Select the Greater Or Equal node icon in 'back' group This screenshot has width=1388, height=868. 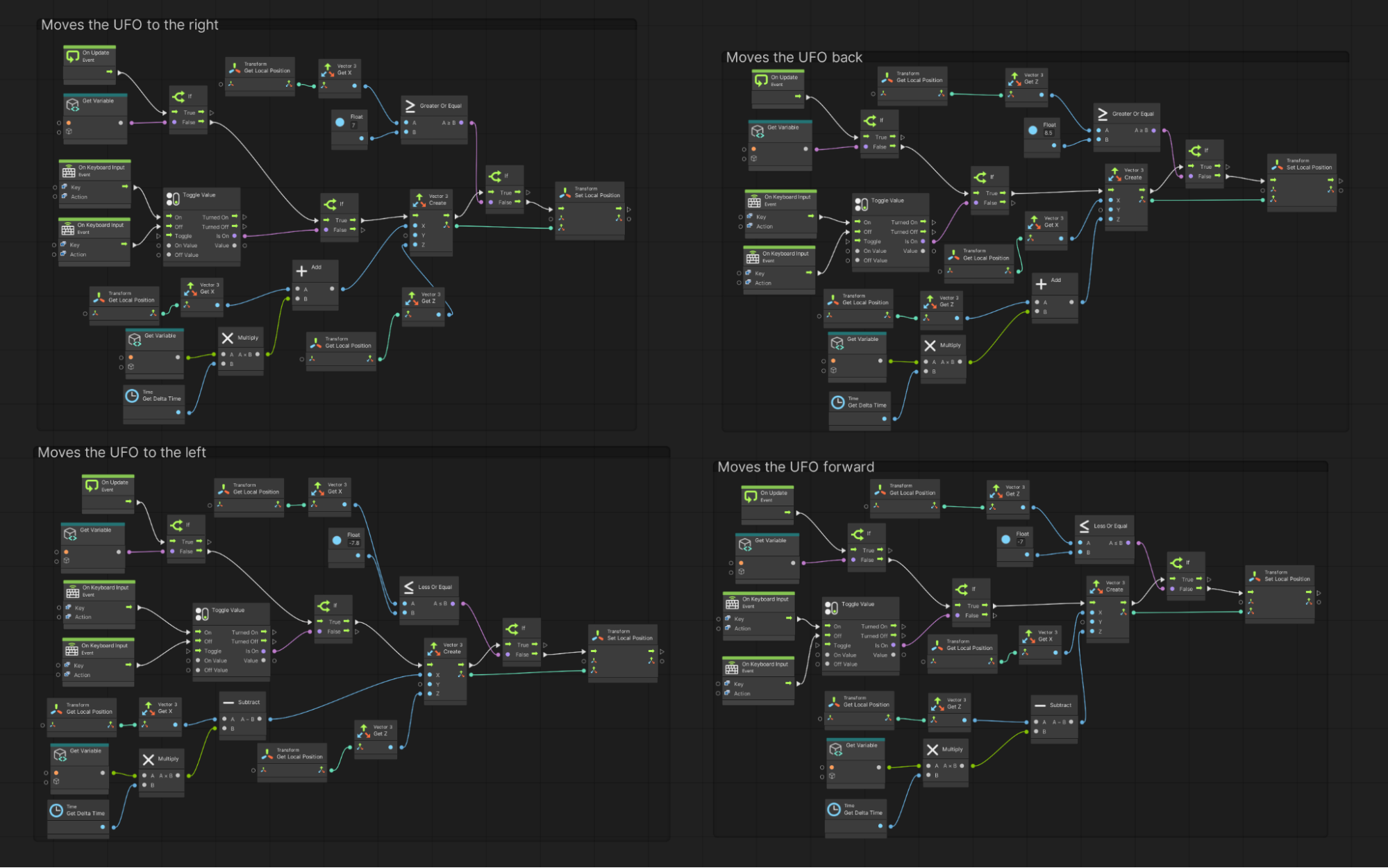coord(1103,114)
